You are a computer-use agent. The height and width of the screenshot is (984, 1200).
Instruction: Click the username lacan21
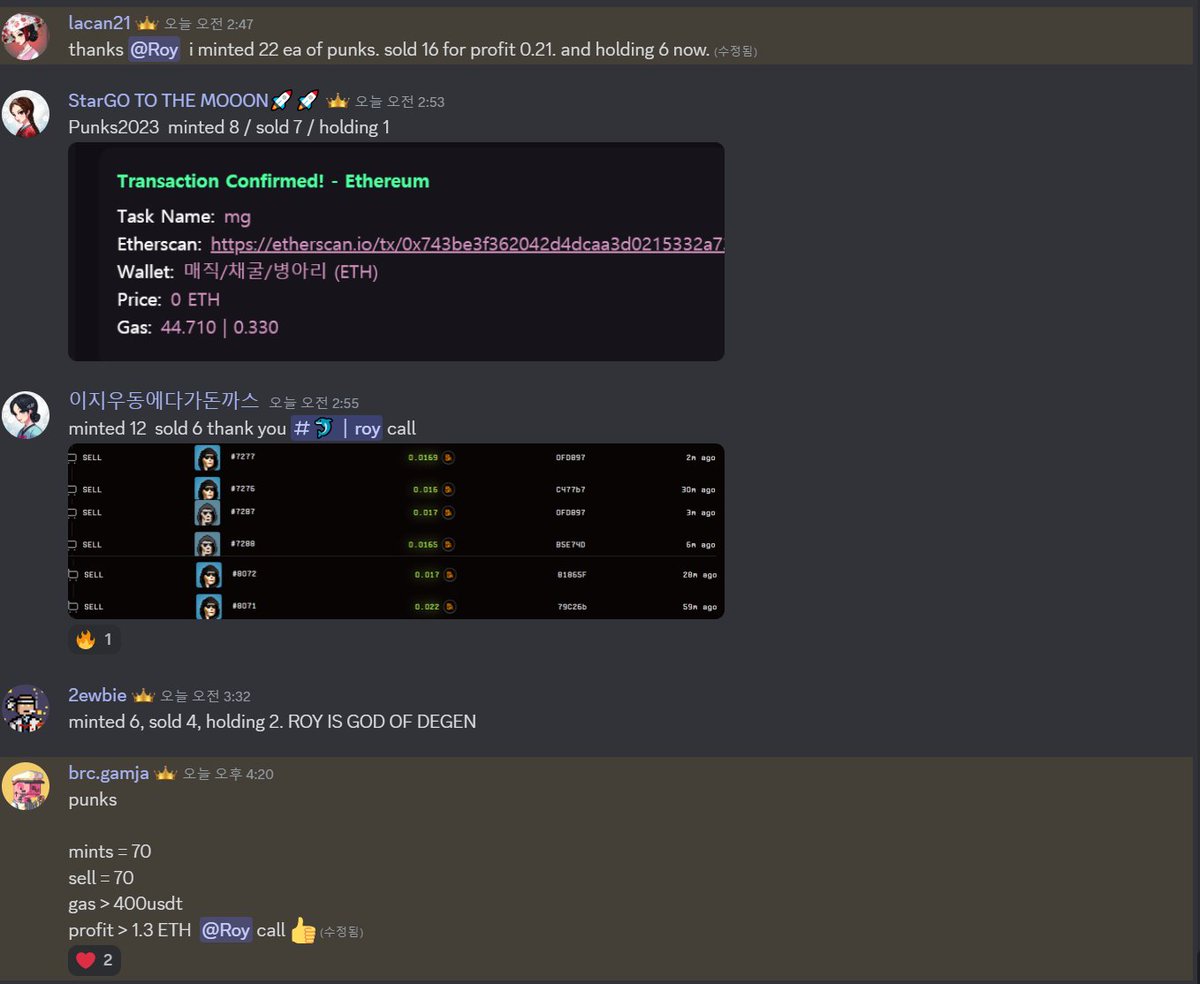pyautogui.click(x=100, y=23)
